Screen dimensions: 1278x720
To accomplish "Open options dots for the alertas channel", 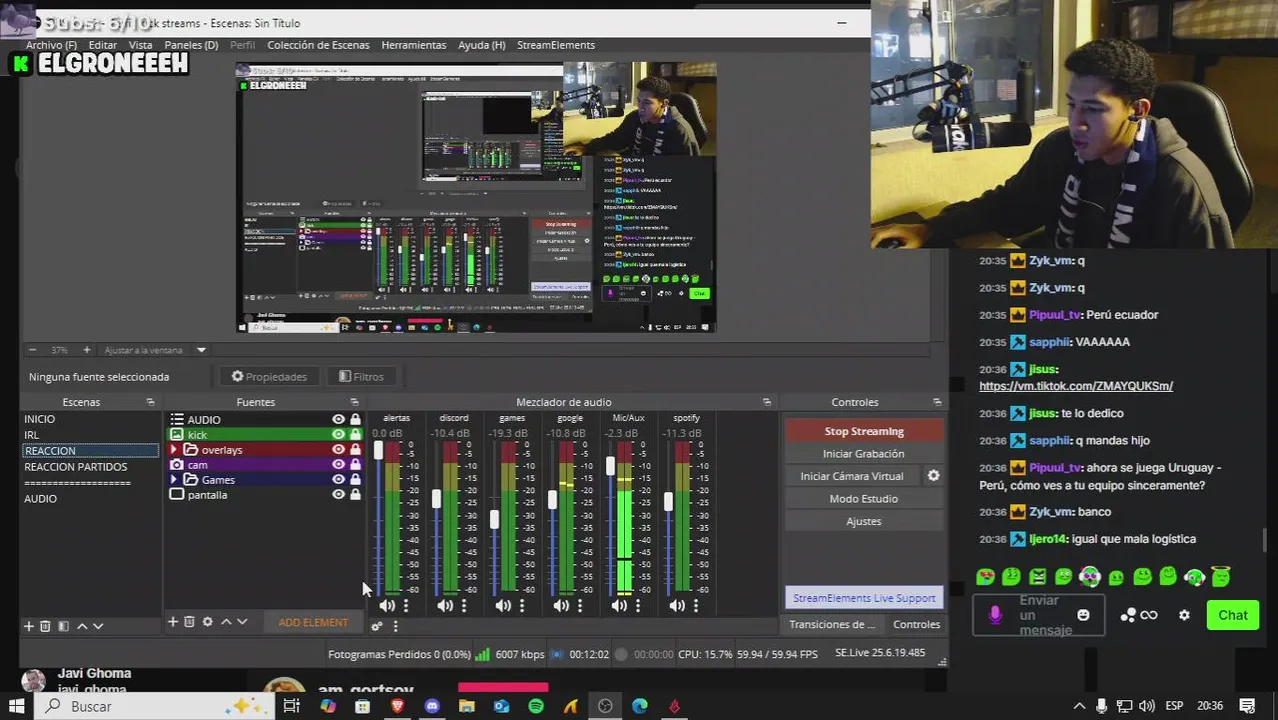I will click(x=406, y=605).
